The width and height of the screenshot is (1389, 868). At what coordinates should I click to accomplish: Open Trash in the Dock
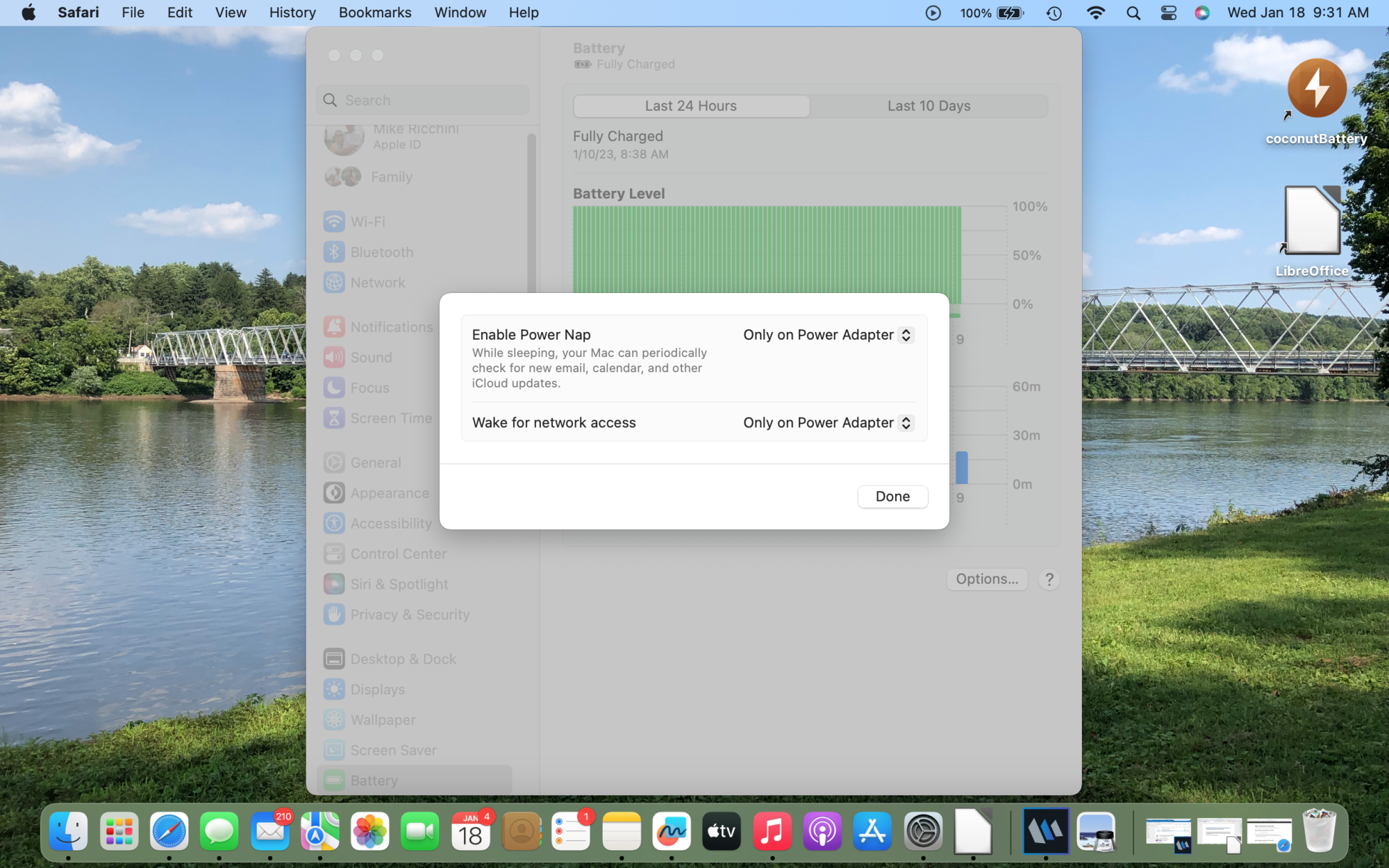pyautogui.click(x=1319, y=831)
